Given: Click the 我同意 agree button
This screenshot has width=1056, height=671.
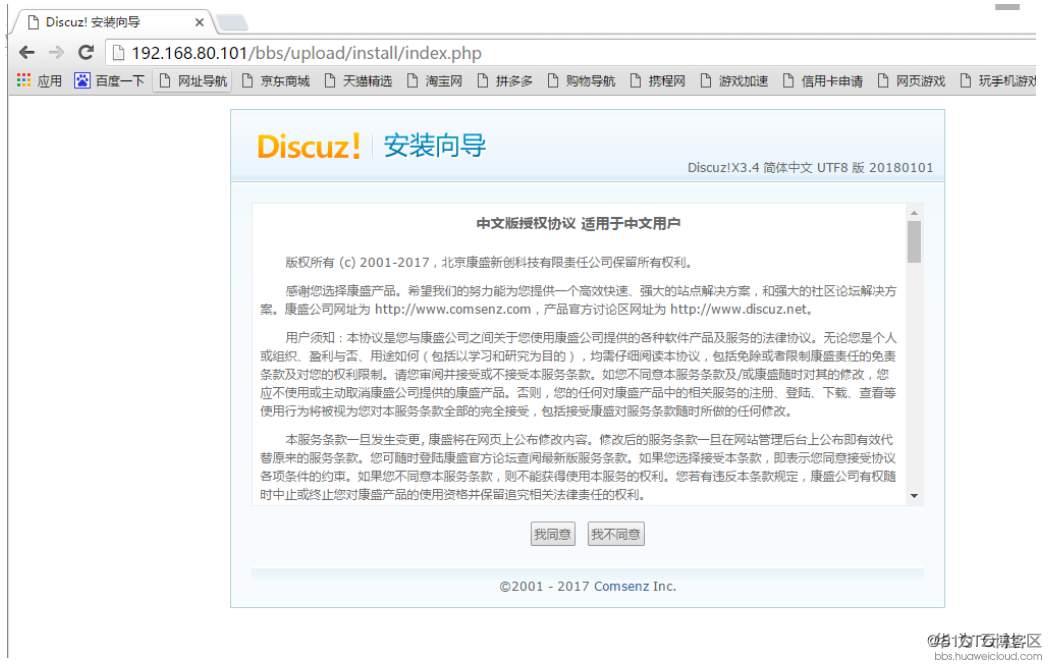Looking at the screenshot, I should [x=553, y=534].
